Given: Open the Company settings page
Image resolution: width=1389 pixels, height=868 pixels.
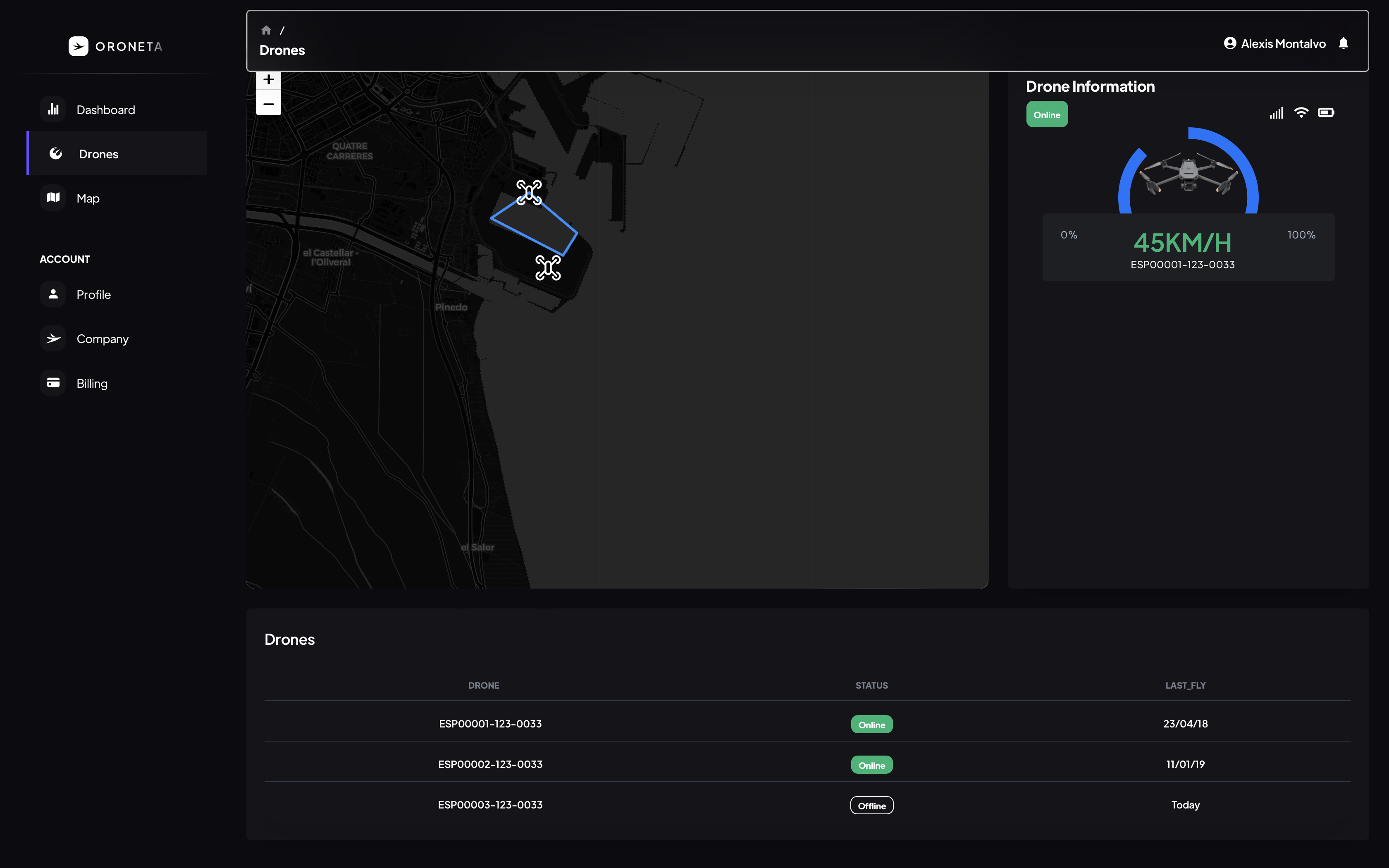Looking at the screenshot, I should pyautogui.click(x=102, y=339).
